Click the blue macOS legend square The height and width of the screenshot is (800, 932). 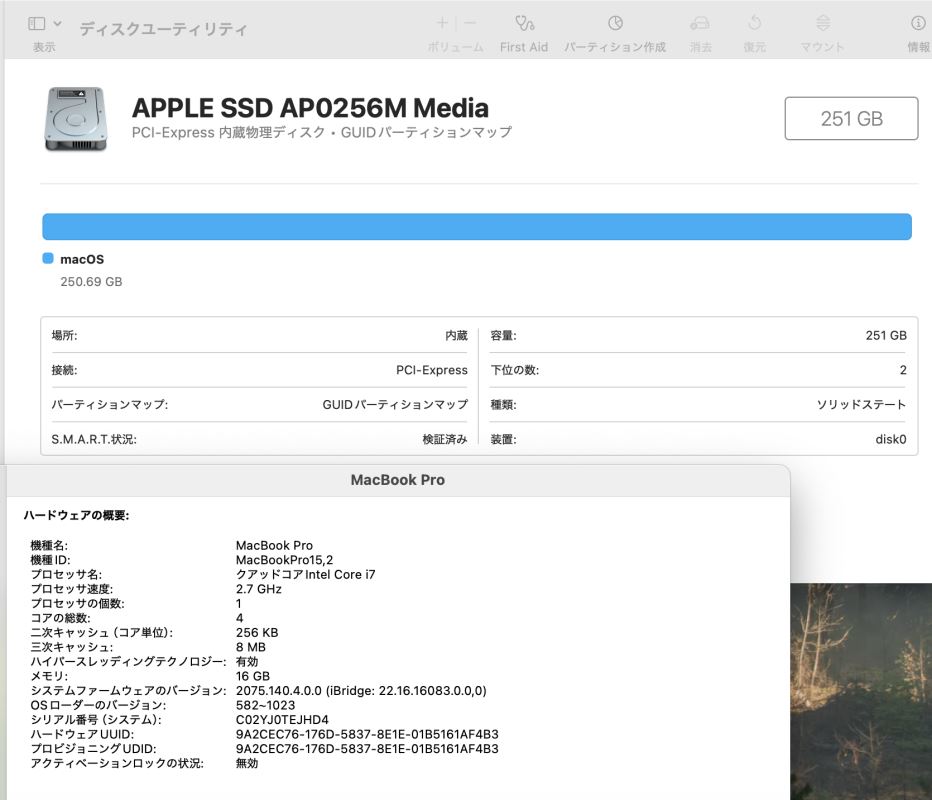click(48, 259)
